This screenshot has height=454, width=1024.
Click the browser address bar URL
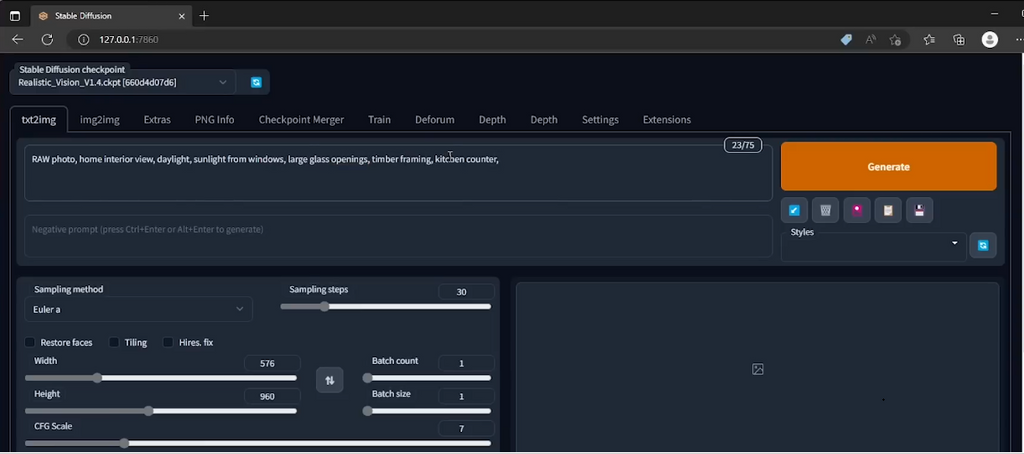pyautogui.click(x=129, y=40)
